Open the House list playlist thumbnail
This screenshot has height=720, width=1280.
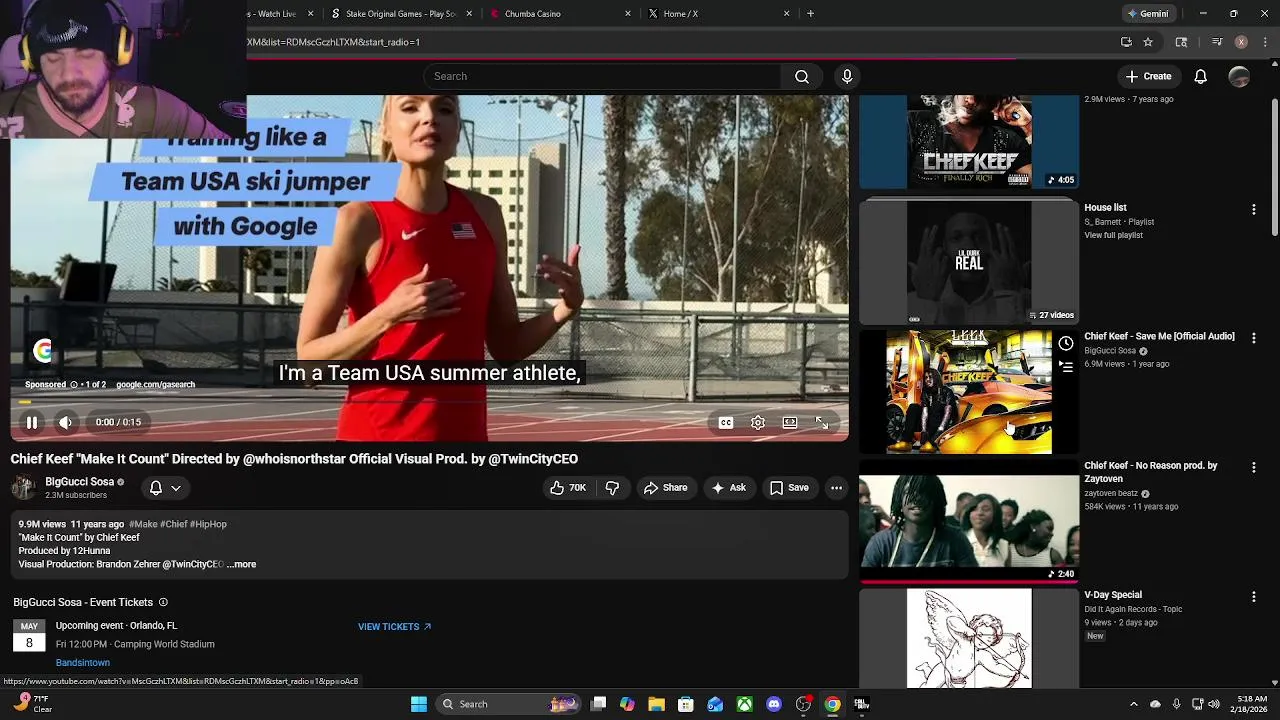969,263
